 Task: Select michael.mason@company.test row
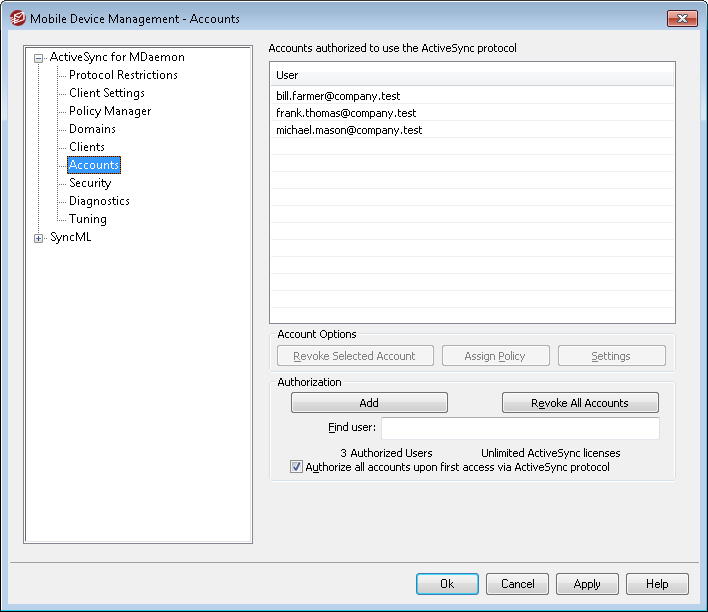[472, 130]
